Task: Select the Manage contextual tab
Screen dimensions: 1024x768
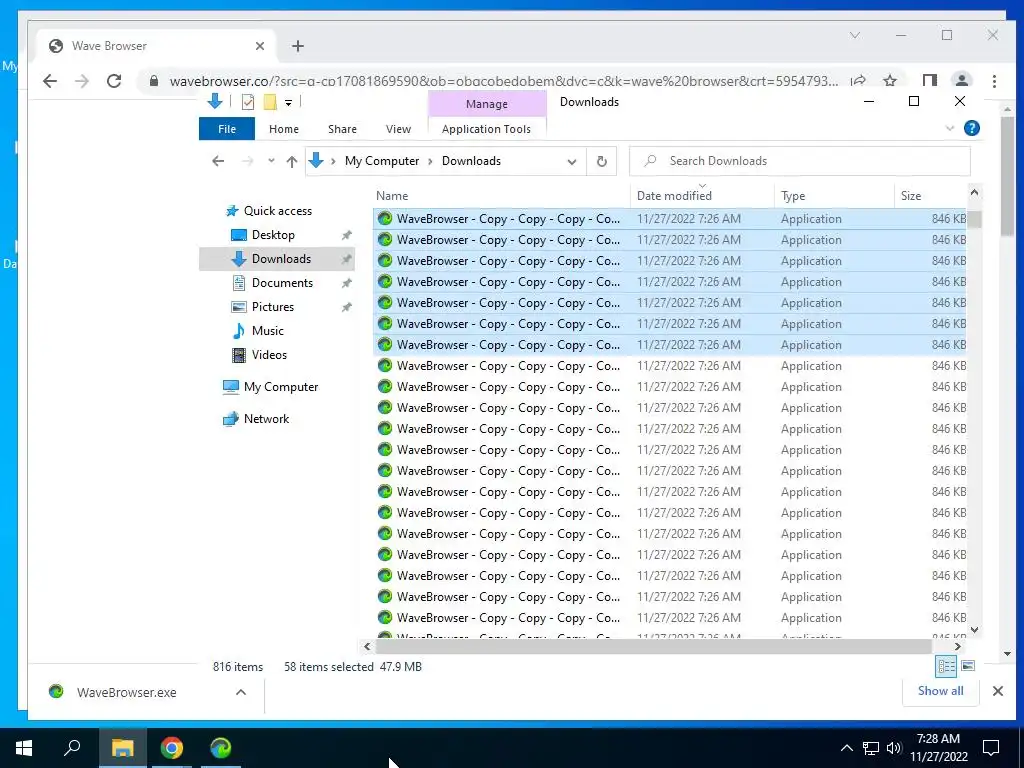Action: tap(487, 104)
